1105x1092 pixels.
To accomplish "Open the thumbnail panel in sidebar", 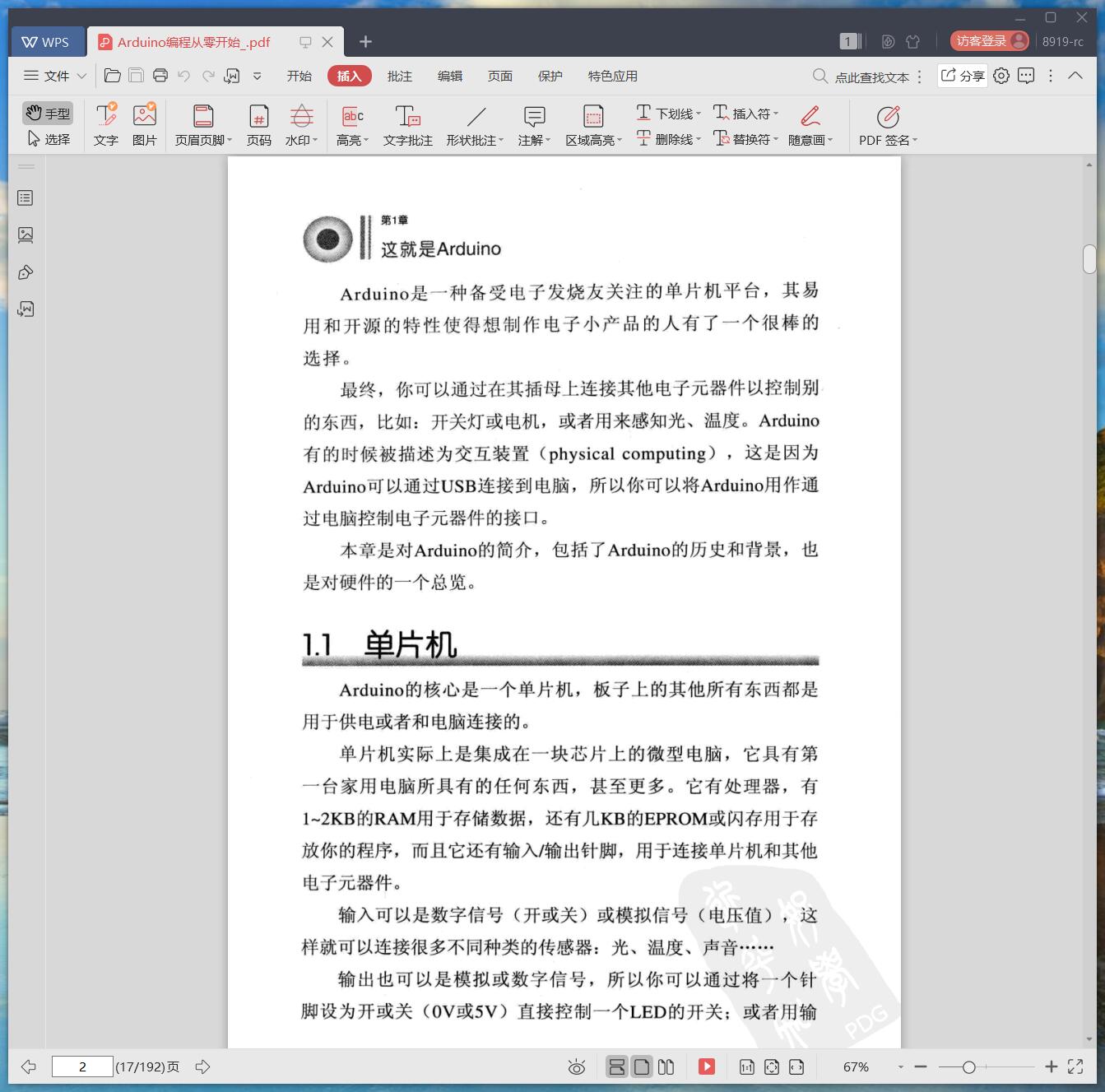I will pos(26,235).
